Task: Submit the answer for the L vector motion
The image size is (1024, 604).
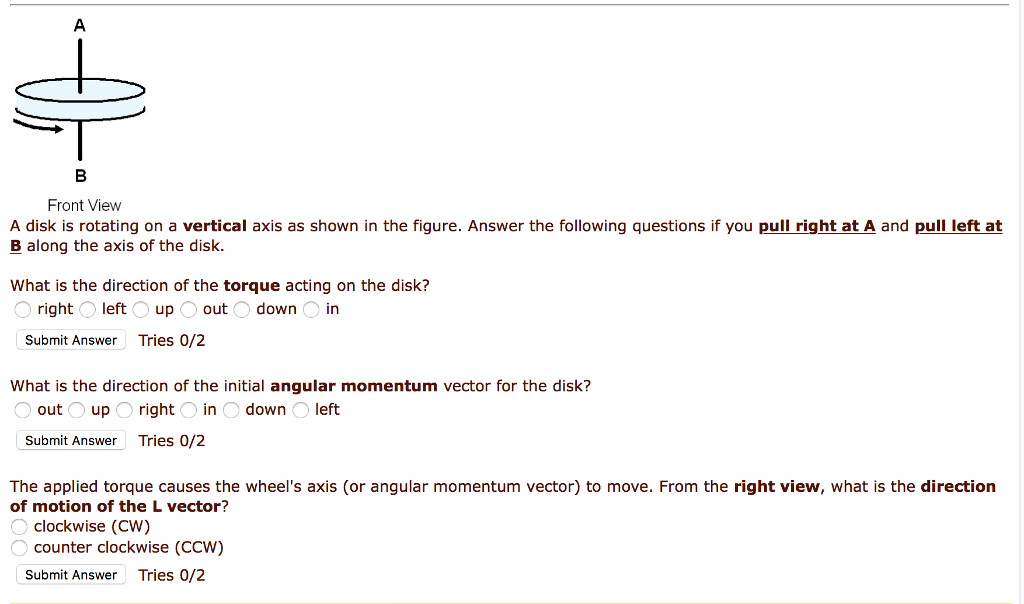Action: pos(71,575)
